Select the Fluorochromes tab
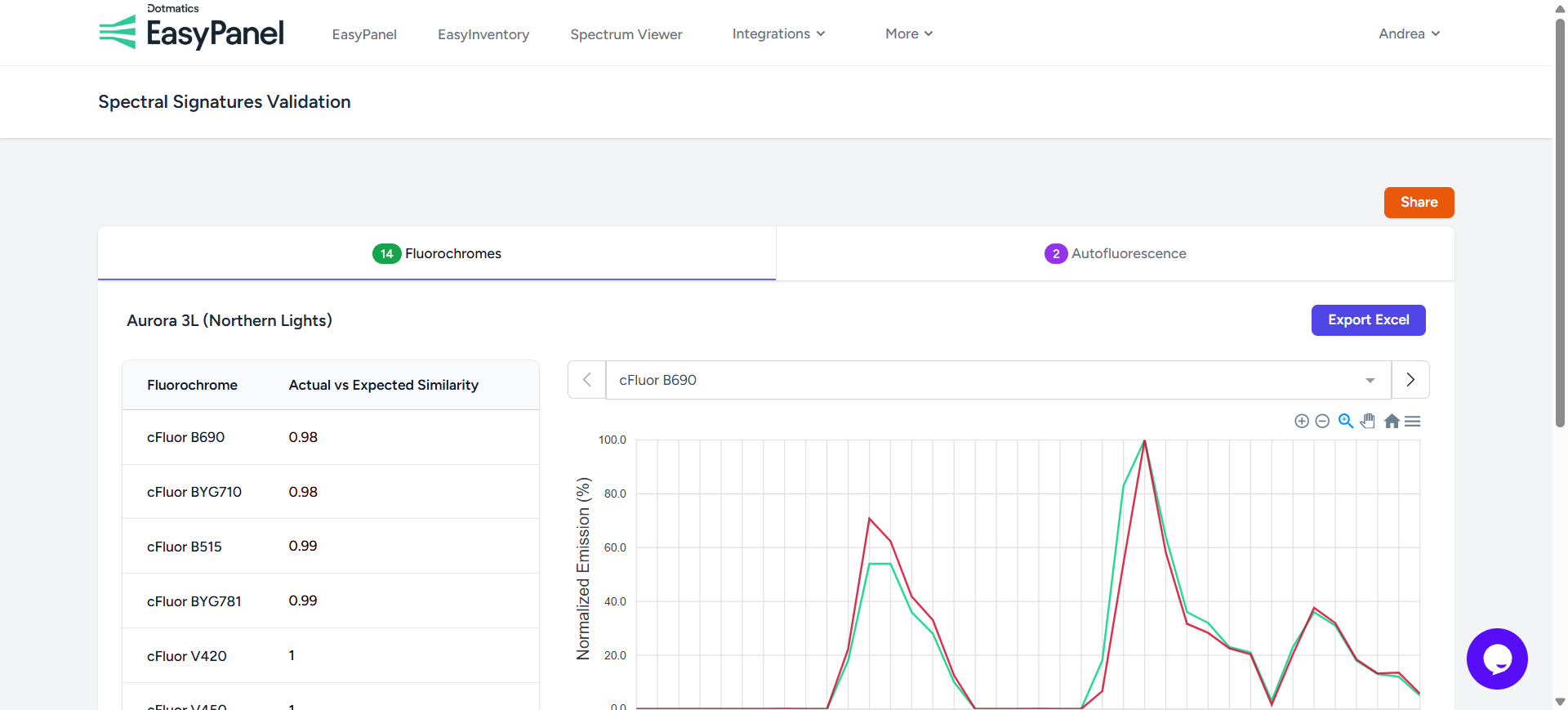This screenshot has width=1568, height=710. [437, 253]
